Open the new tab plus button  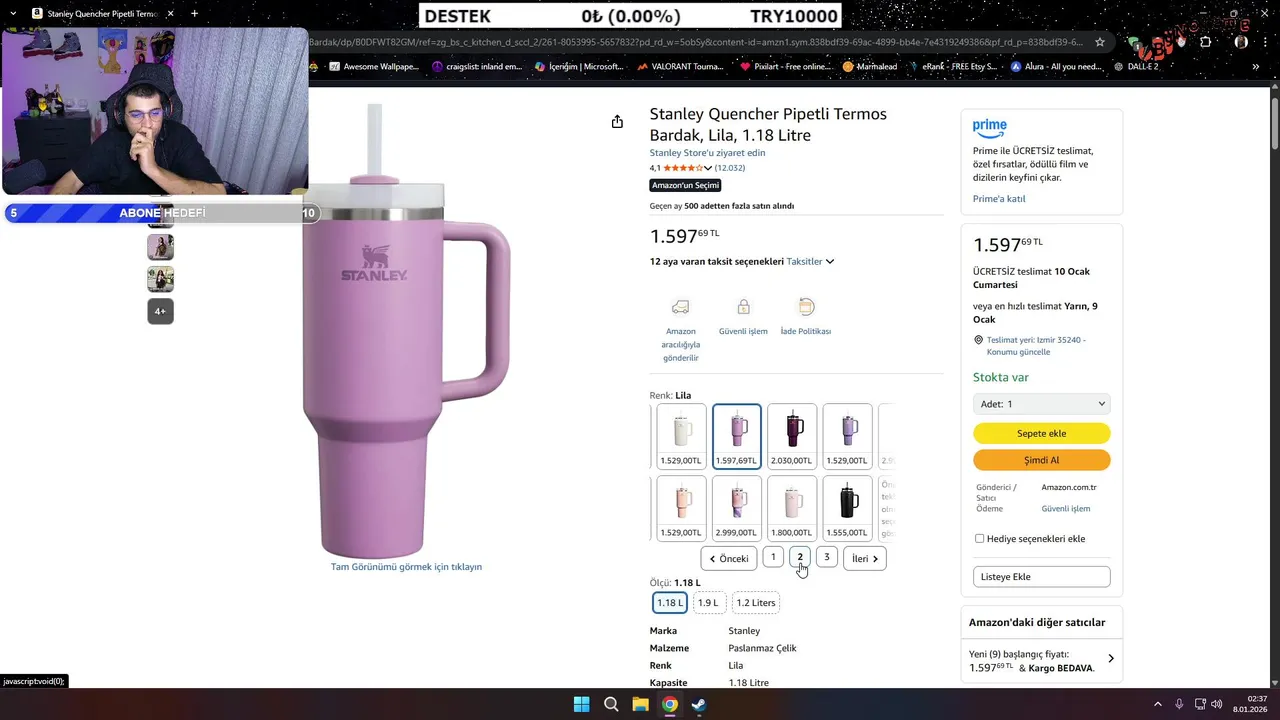(194, 14)
